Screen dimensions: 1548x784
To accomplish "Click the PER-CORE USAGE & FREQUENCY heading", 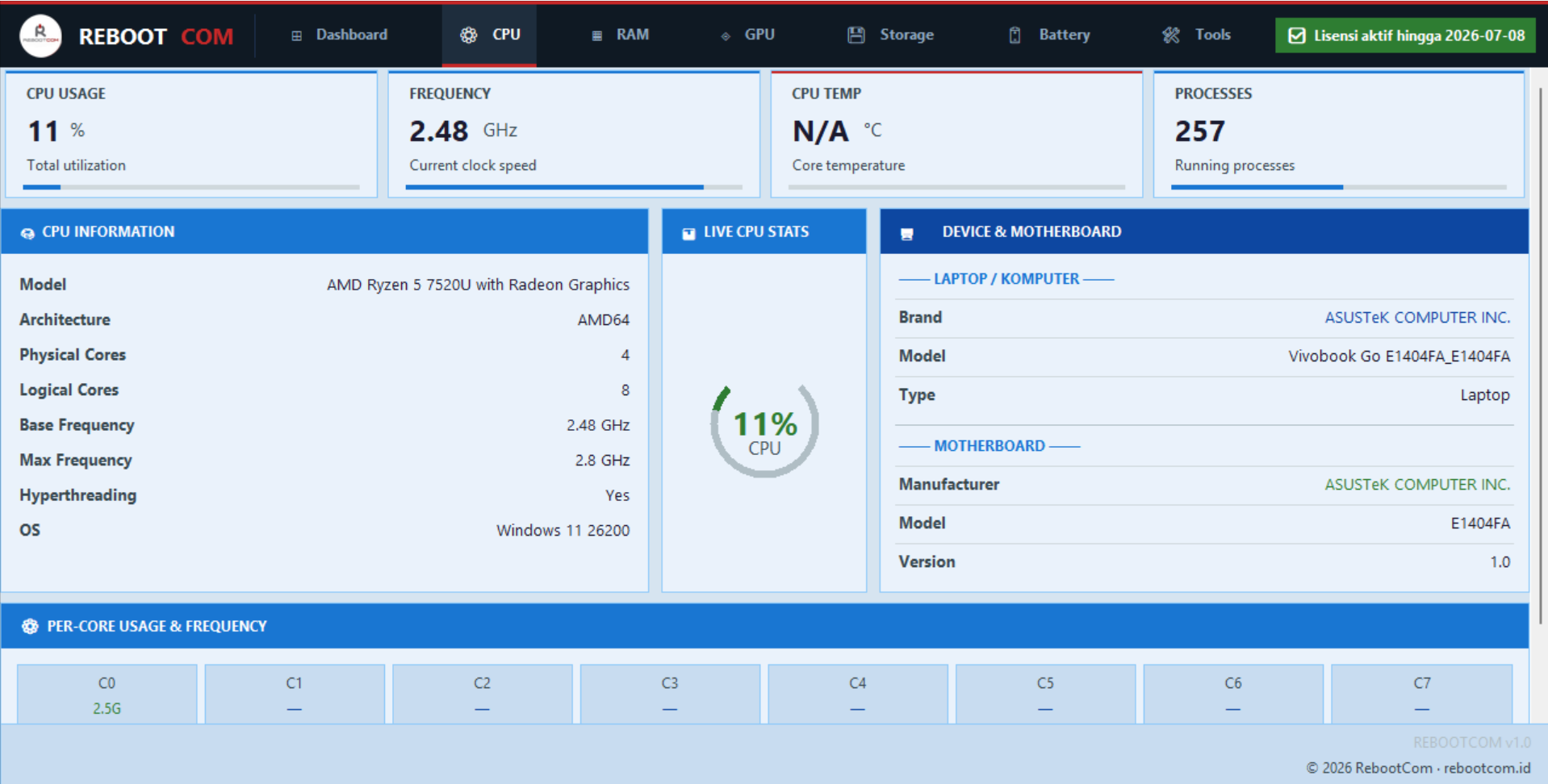I will click(157, 626).
